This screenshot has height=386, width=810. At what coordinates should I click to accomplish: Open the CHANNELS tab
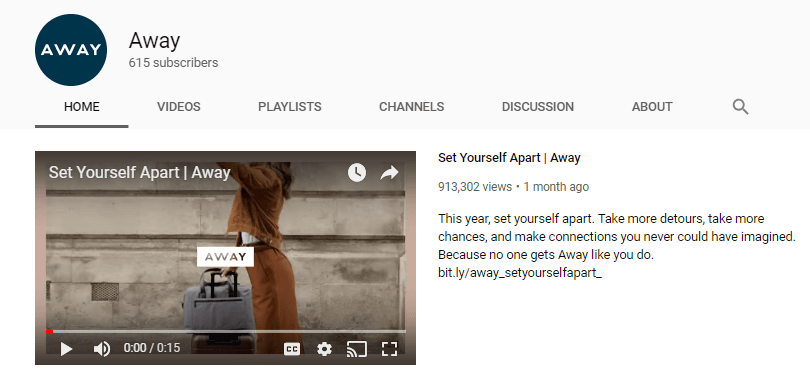(412, 107)
